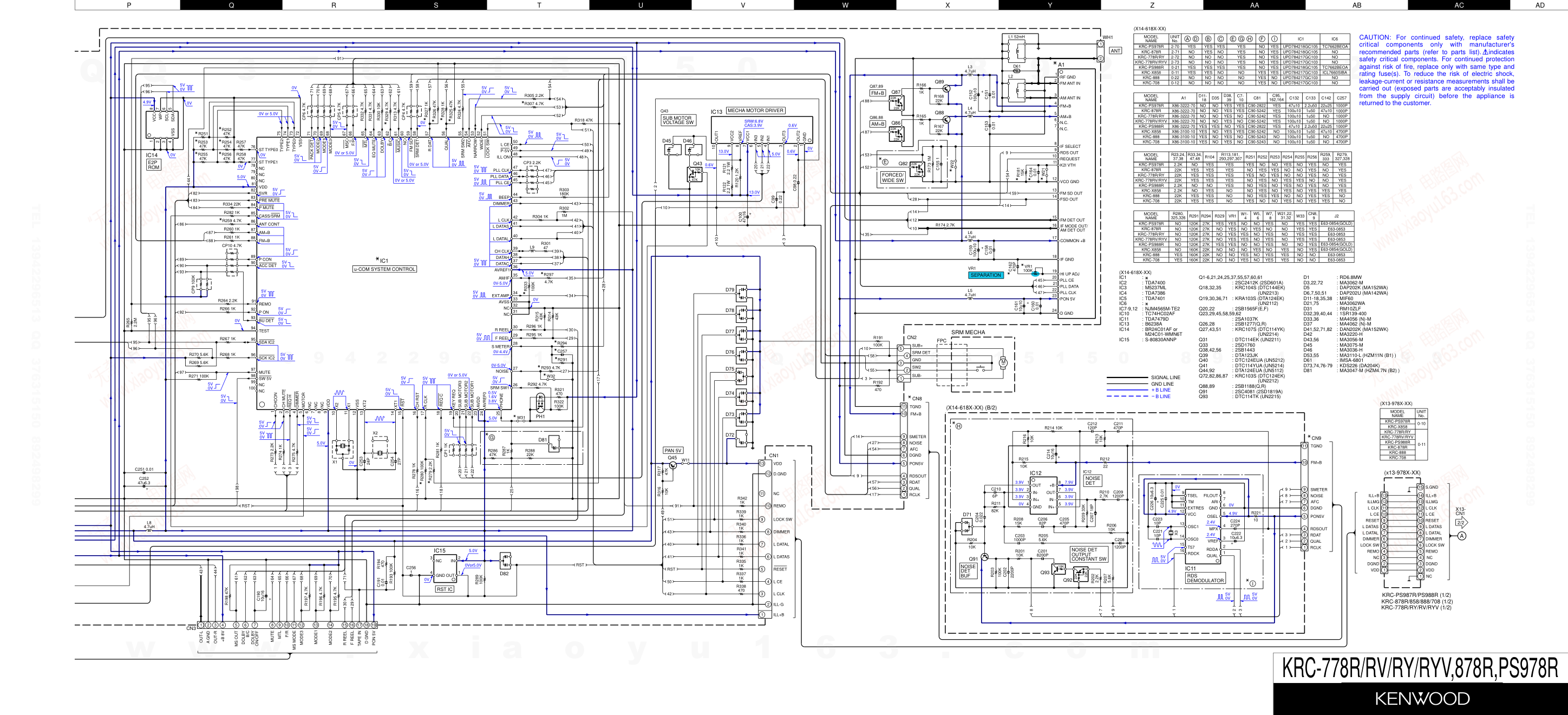Click column header P in top ruler

tap(129, 5)
